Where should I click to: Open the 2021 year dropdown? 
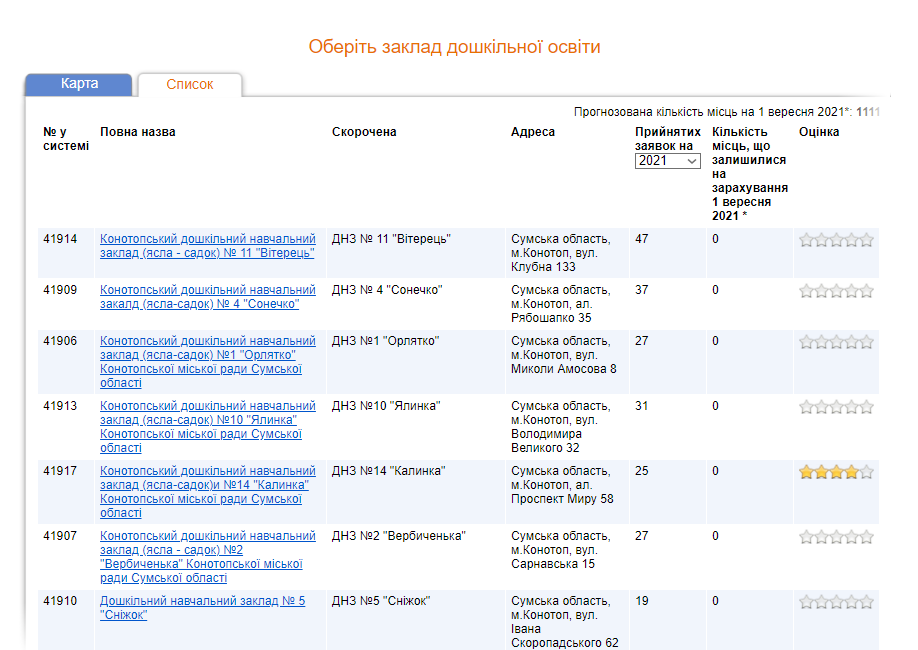coord(667,160)
